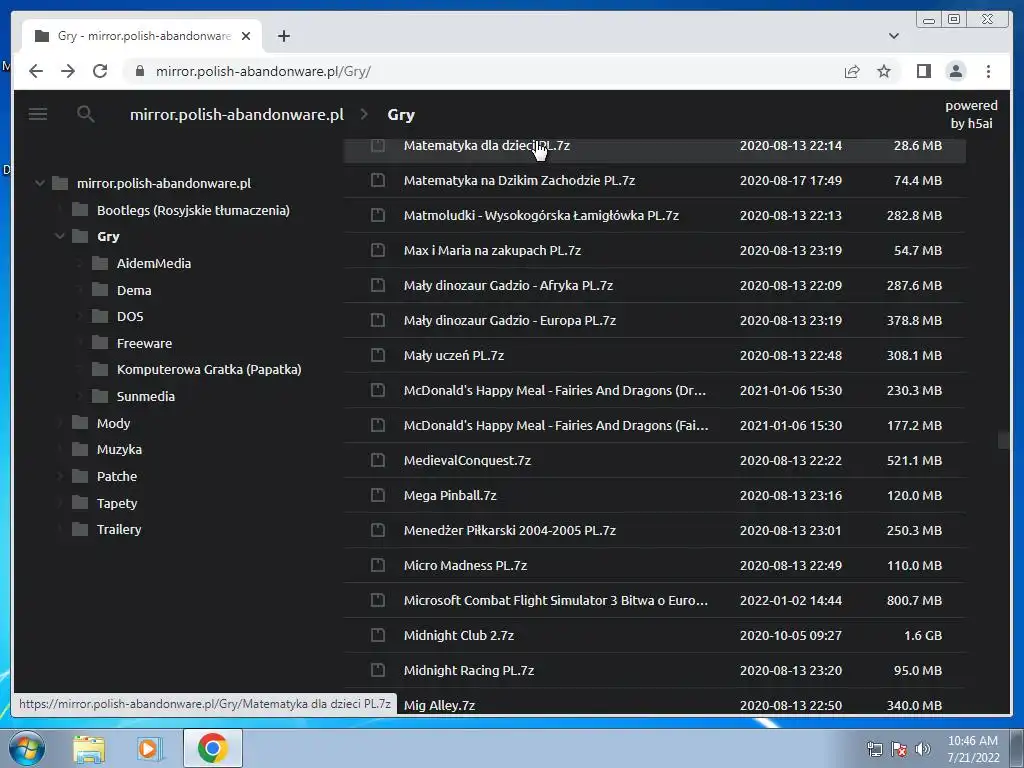This screenshot has width=1024, height=768.
Task: Click the Action Center flag tray icon
Action: click(899, 749)
